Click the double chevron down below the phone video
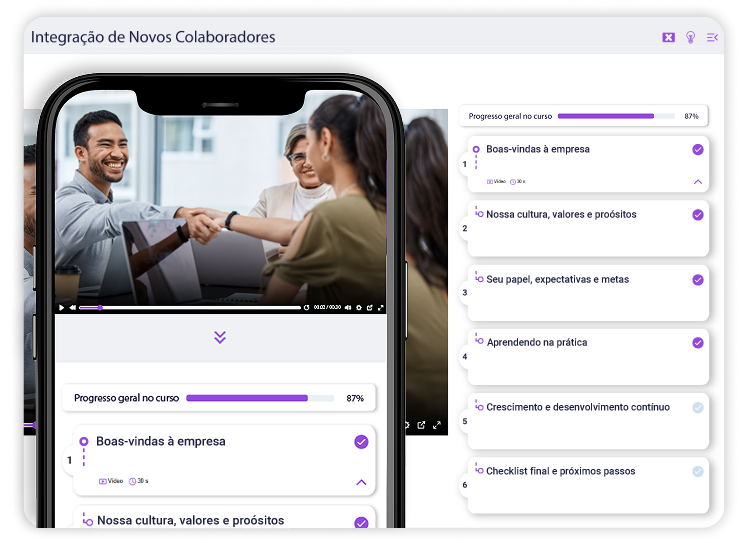Viewport: 741px width, 543px height. tap(220, 337)
